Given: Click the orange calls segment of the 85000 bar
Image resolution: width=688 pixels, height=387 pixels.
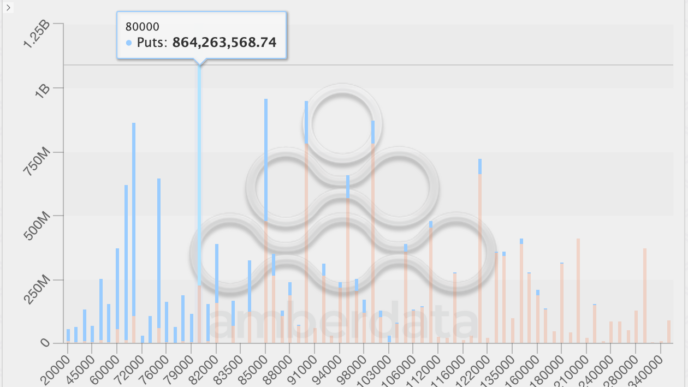Looking at the screenshot, I should click(x=266, y=282).
